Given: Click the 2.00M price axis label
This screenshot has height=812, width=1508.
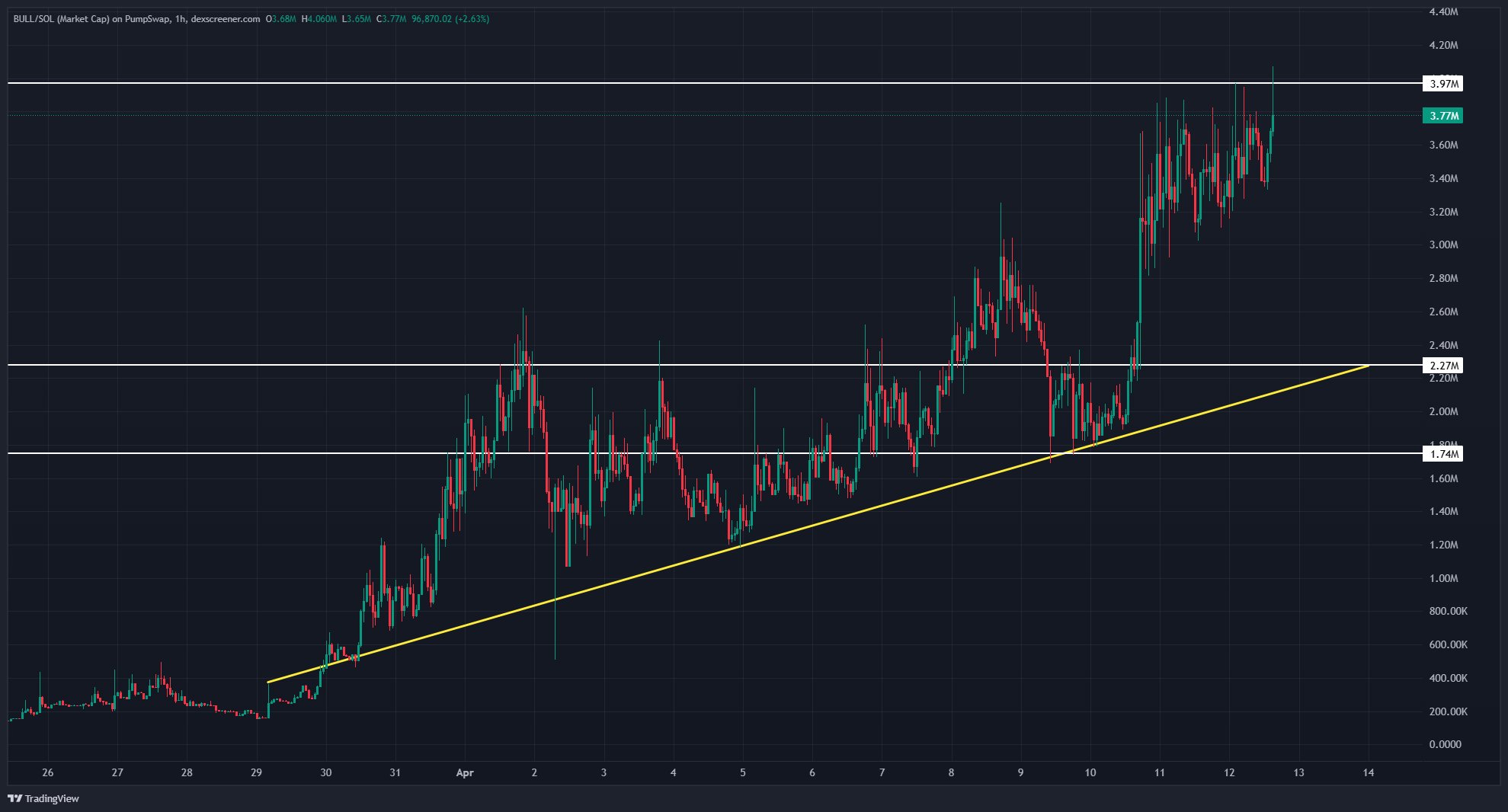Looking at the screenshot, I should [1443, 411].
